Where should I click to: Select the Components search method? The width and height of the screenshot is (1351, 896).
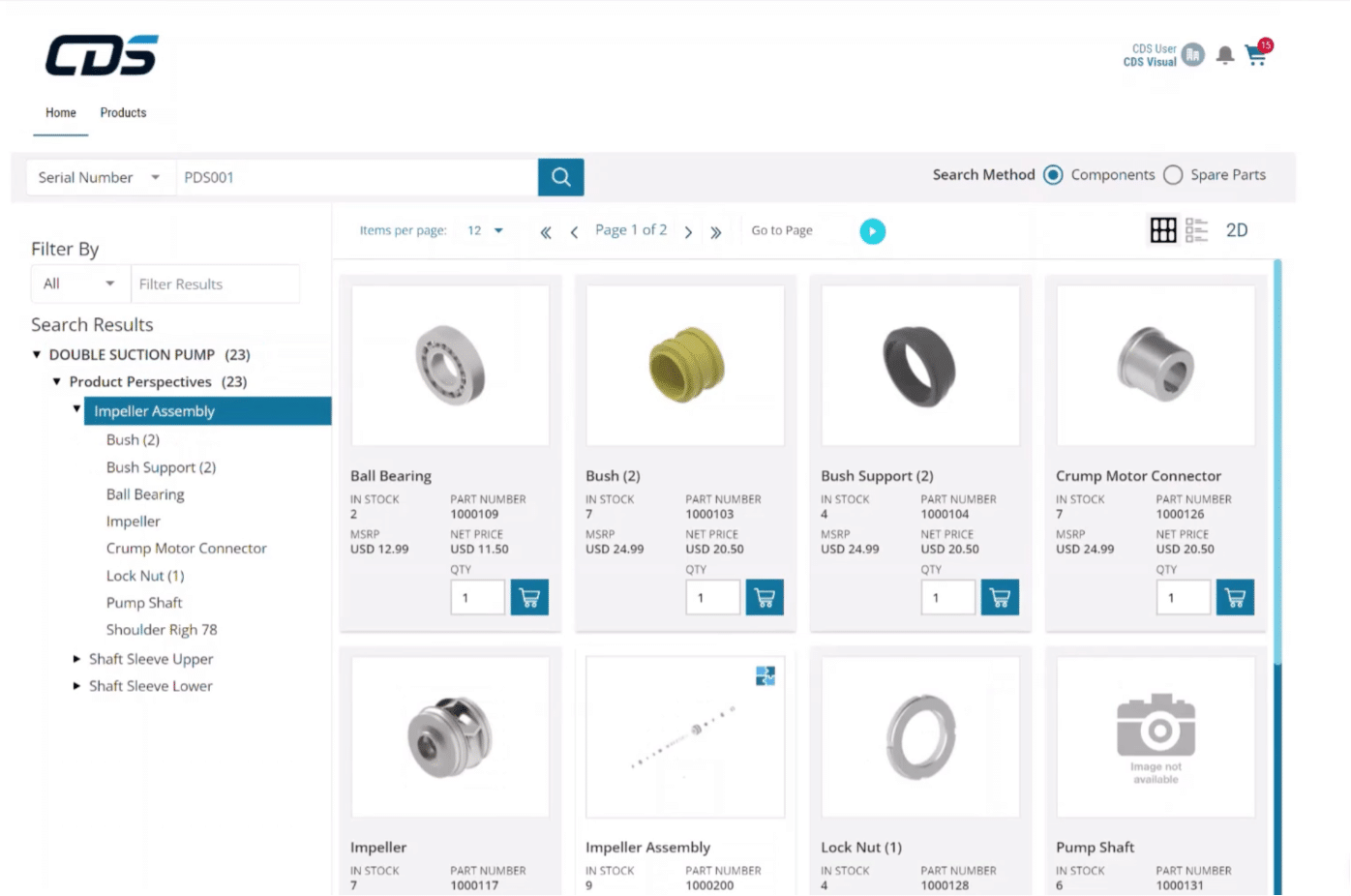click(1053, 175)
